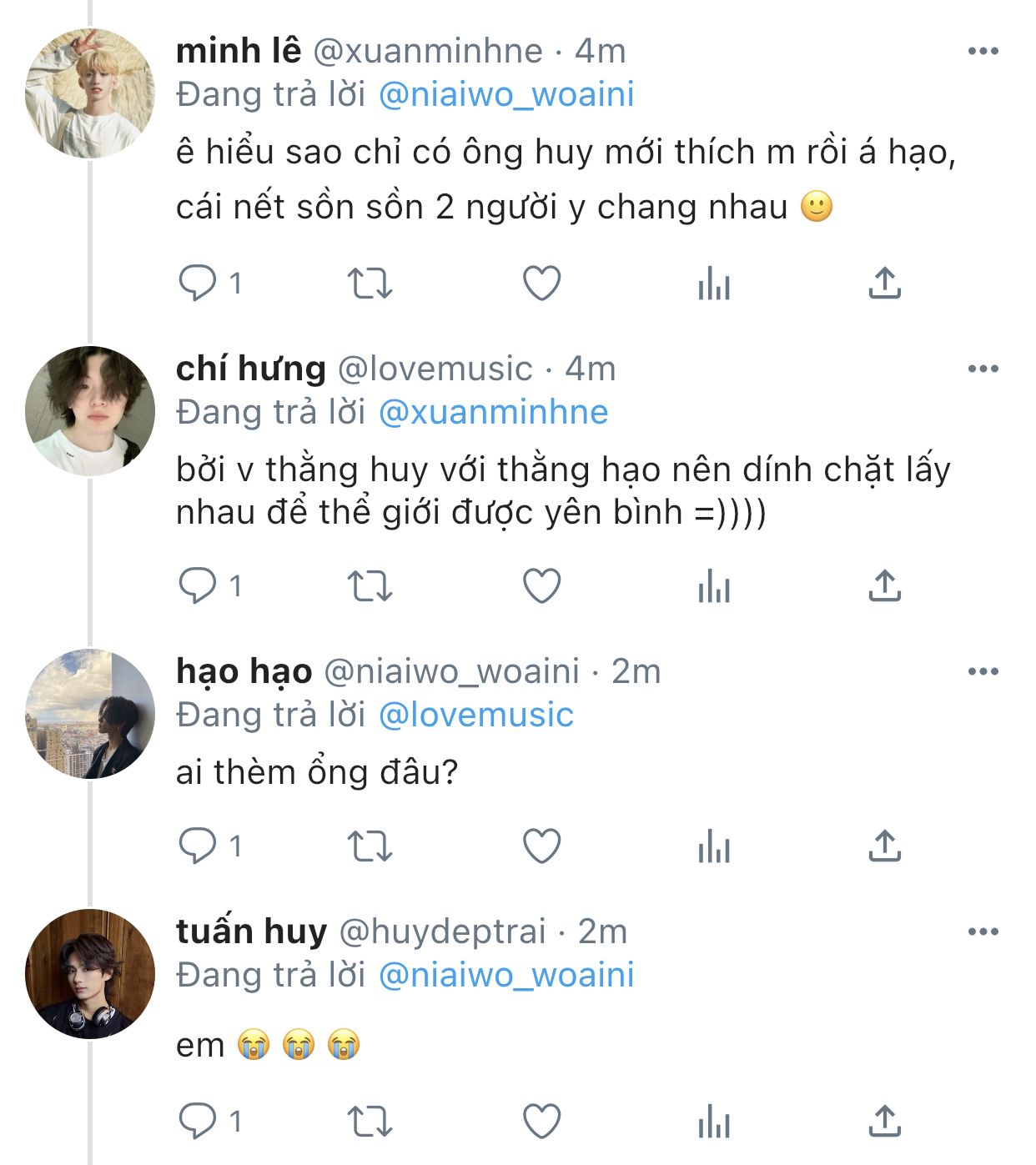The height and width of the screenshot is (1165, 1036).
Task: Retweet chí hưng's reply
Action: point(370,586)
